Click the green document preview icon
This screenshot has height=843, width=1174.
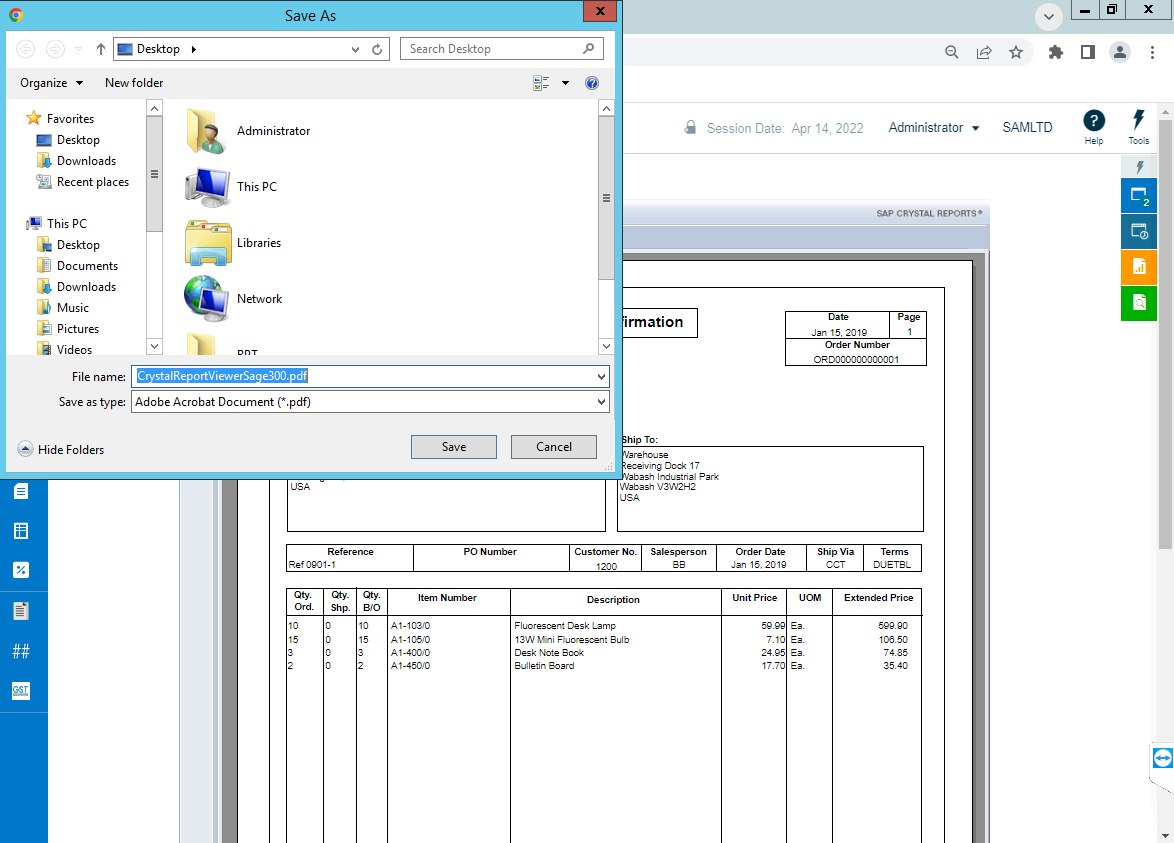(x=1138, y=303)
